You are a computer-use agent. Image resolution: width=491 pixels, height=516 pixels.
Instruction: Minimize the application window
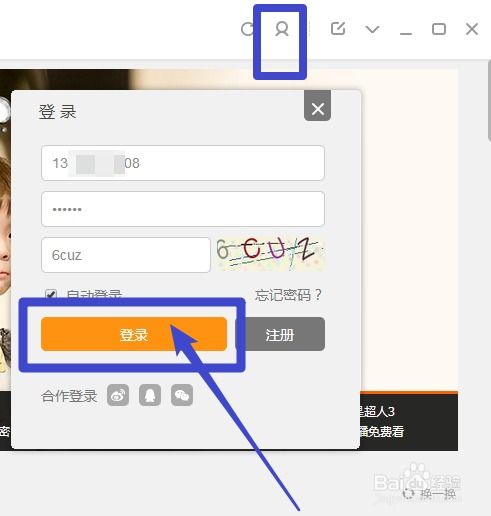(406, 33)
